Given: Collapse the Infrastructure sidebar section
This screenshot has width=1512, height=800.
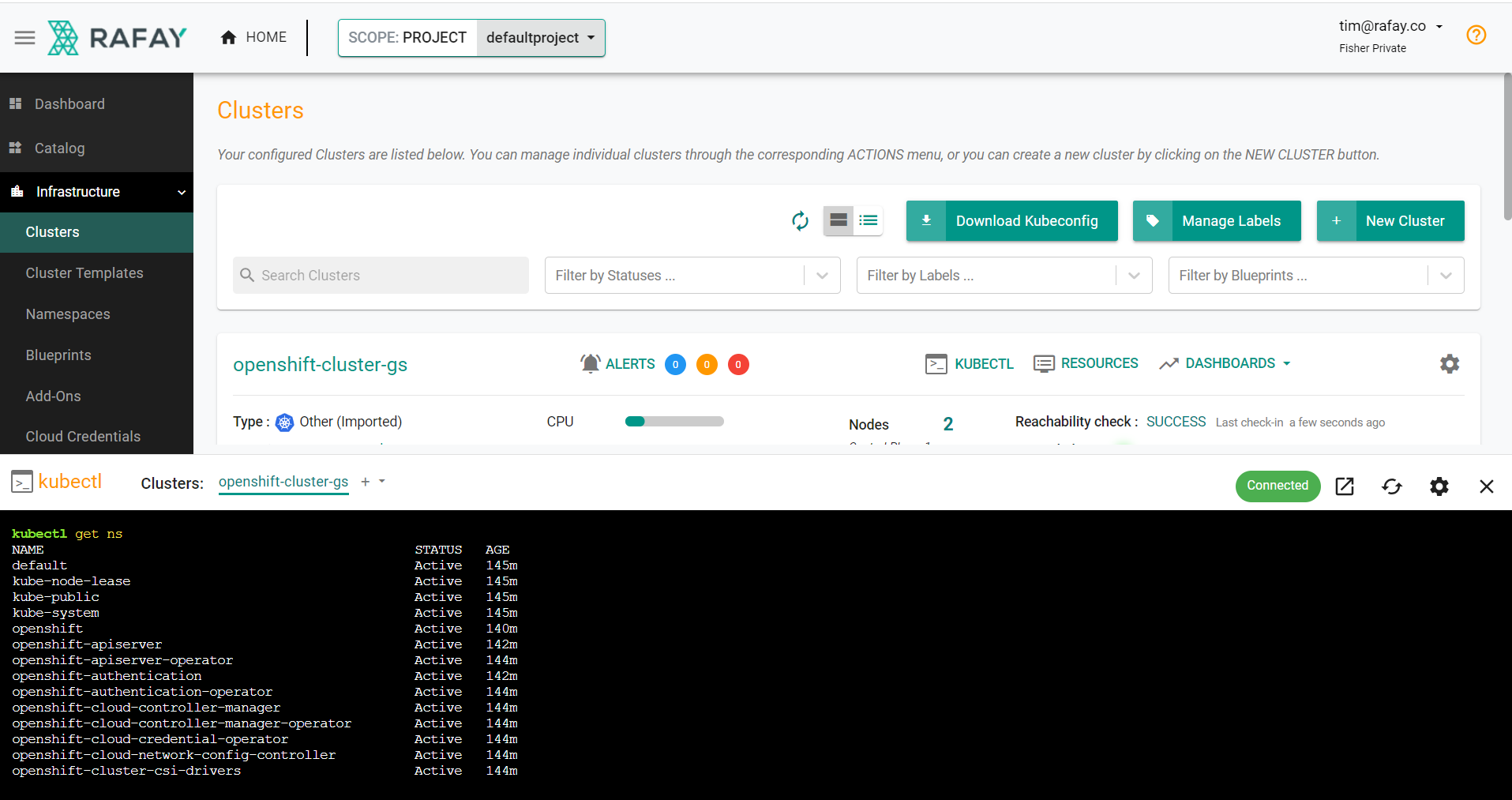Looking at the screenshot, I should pyautogui.click(x=96, y=192).
